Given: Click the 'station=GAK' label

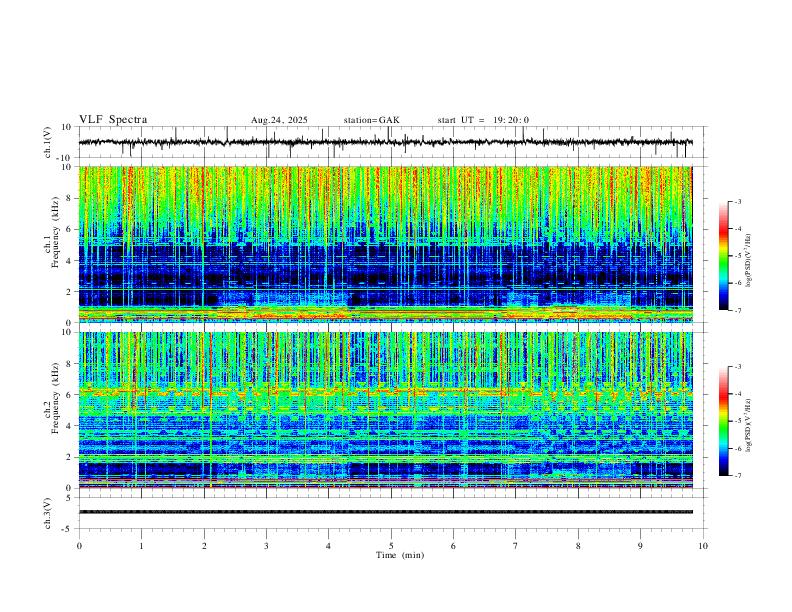Looking at the screenshot, I should [x=371, y=120].
